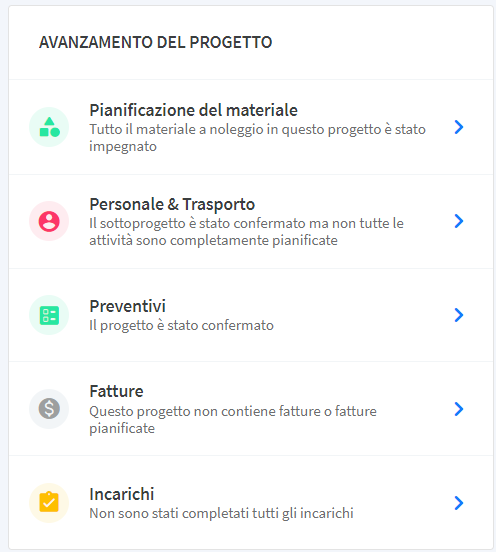Expand Pianificazione del materiale via its chevron
The height and width of the screenshot is (552, 496).
pyautogui.click(x=459, y=127)
